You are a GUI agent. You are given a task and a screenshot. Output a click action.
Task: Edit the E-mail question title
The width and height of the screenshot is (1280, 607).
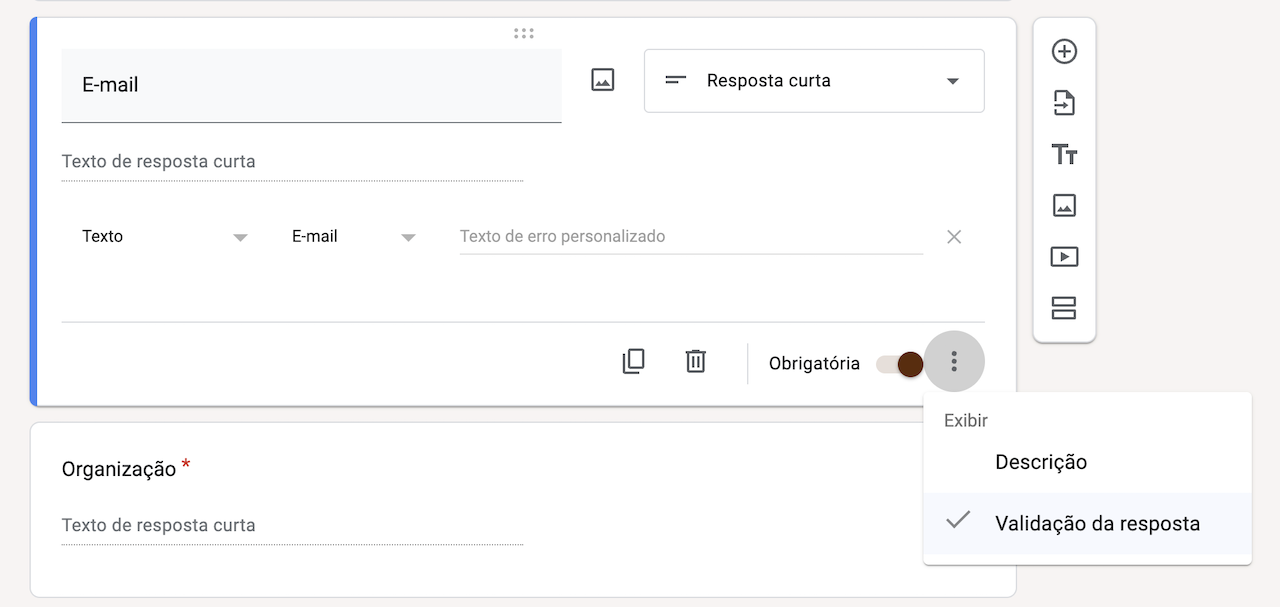[310, 85]
